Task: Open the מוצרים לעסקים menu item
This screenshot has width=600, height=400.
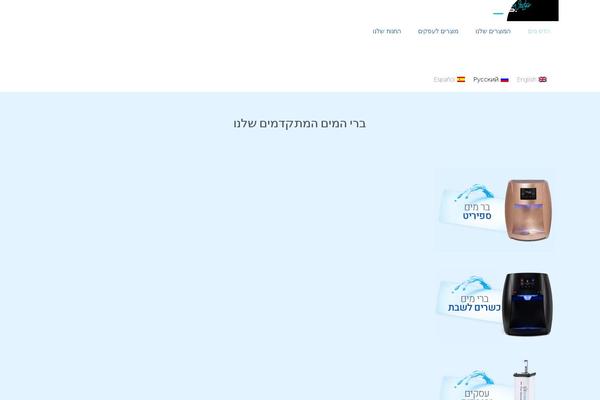Action: (x=438, y=31)
